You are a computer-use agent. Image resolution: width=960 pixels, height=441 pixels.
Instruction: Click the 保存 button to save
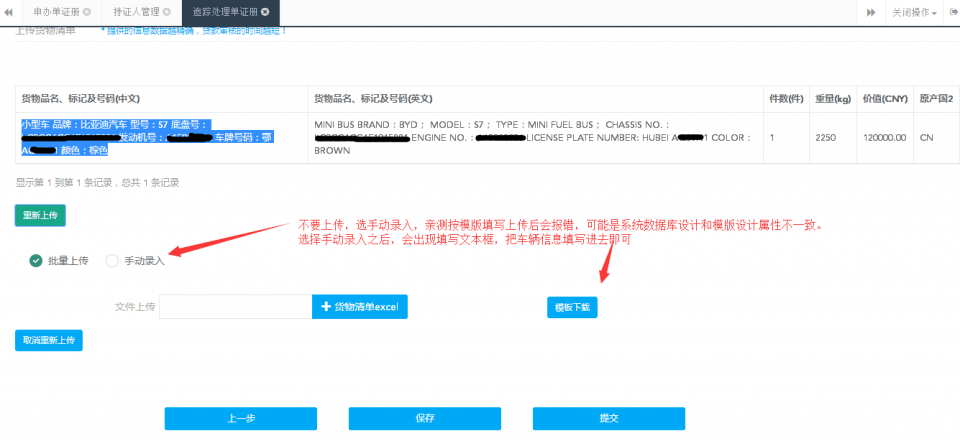click(424, 418)
